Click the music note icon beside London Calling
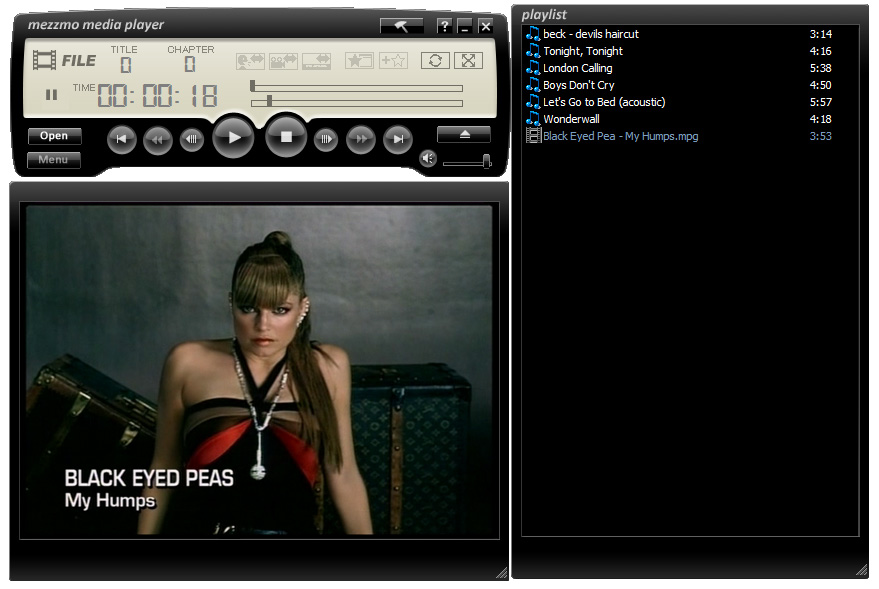 pyautogui.click(x=533, y=68)
